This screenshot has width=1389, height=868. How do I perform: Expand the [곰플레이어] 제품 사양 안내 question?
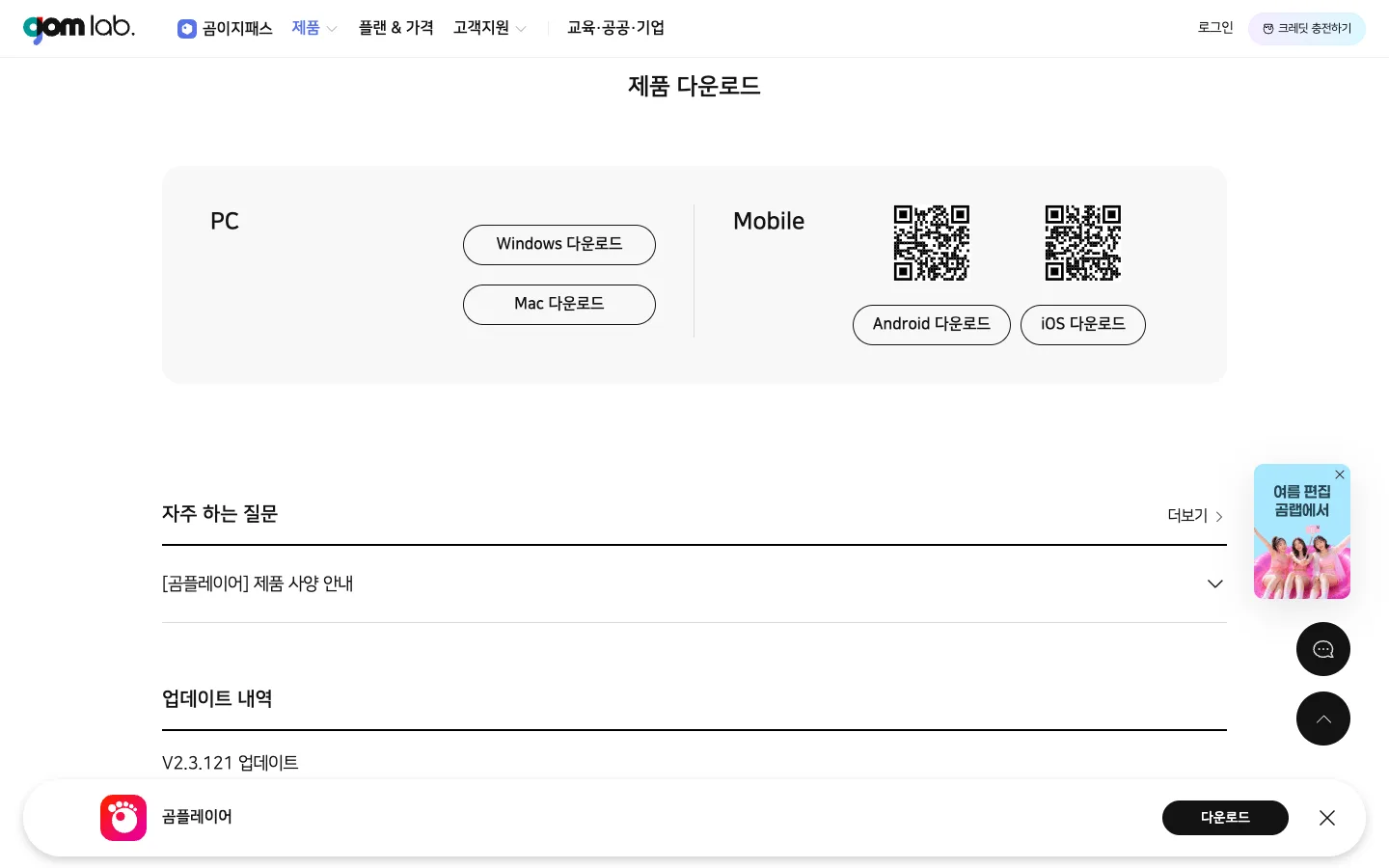coord(694,584)
